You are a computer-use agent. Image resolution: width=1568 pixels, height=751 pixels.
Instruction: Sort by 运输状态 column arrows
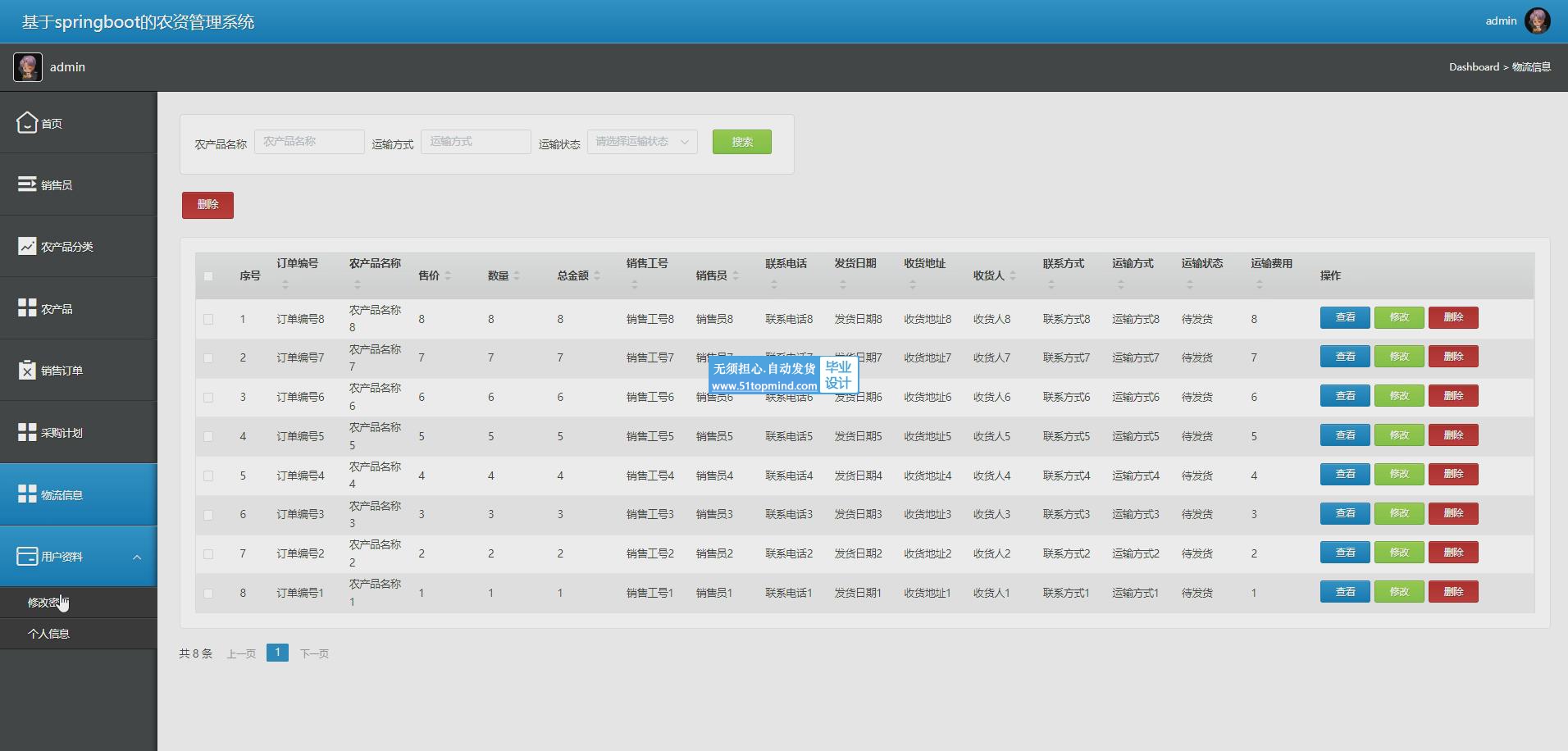pos(1190,284)
